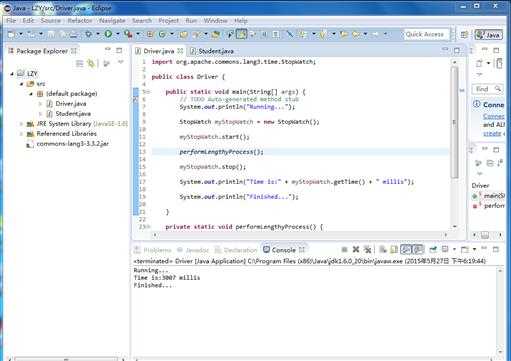The width and height of the screenshot is (511, 361).
Task: Click the Connect link in the Mylyn panel
Action: click(x=494, y=116)
